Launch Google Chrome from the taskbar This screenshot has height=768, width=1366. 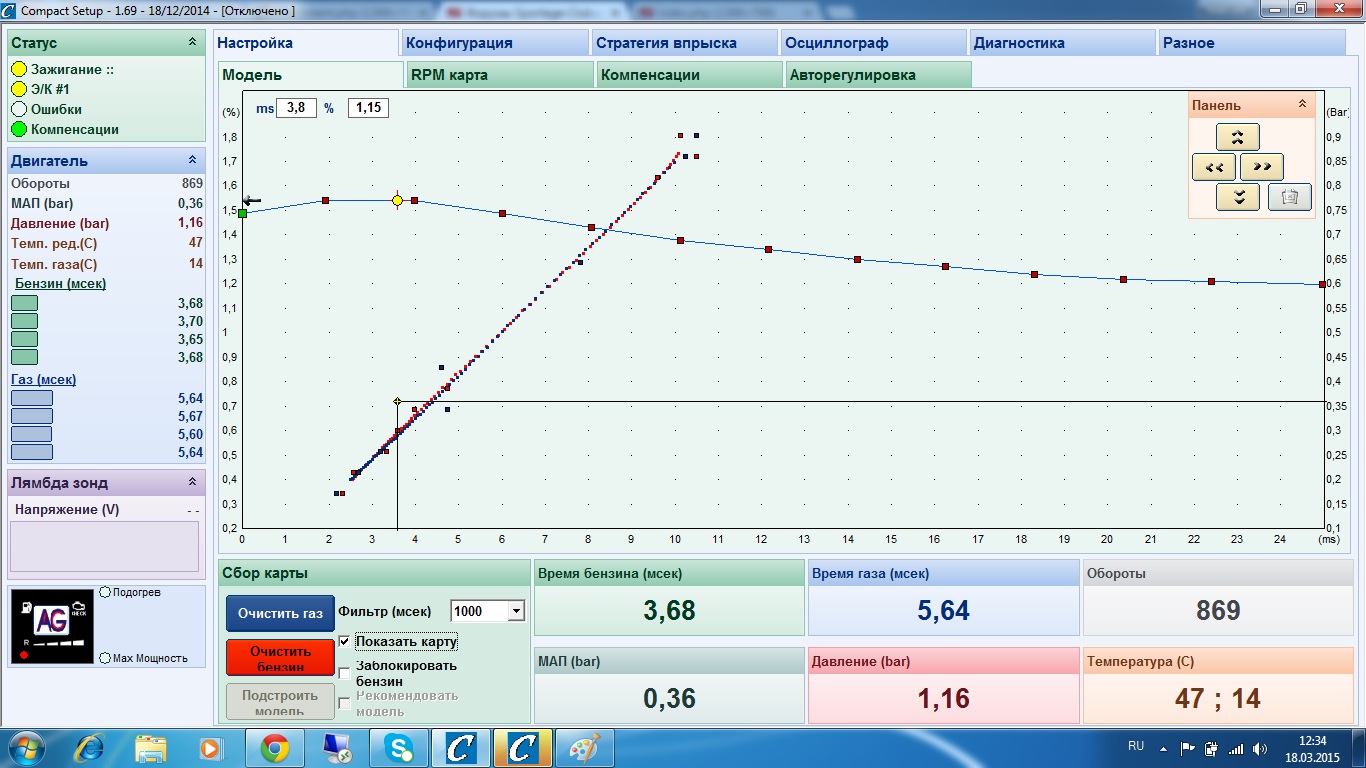[x=275, y=748]
